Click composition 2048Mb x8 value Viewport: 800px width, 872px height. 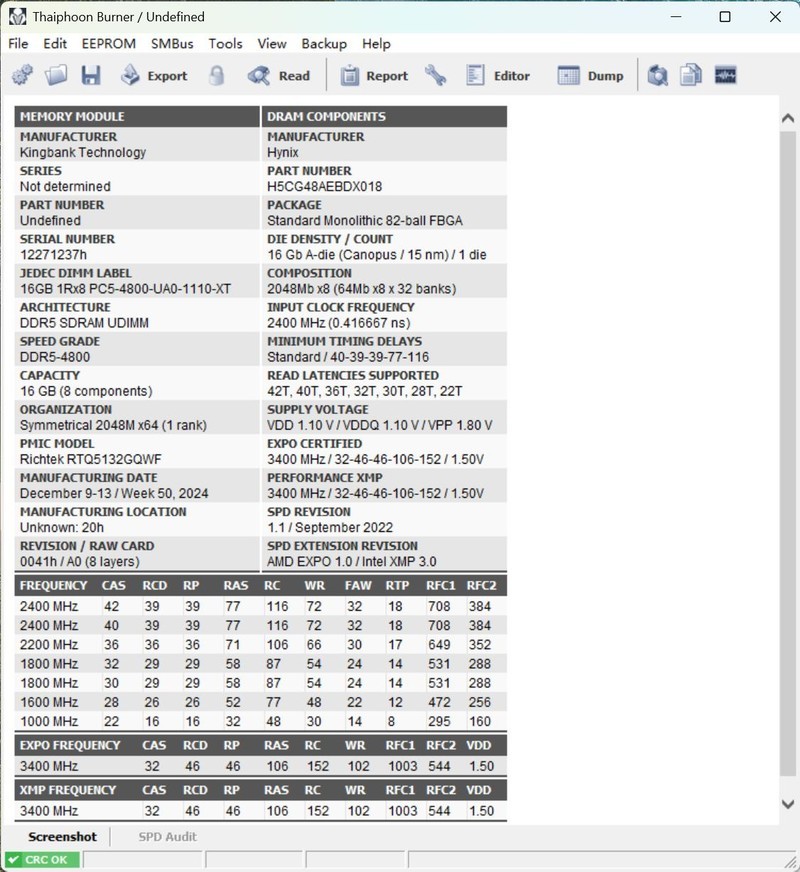361,289
